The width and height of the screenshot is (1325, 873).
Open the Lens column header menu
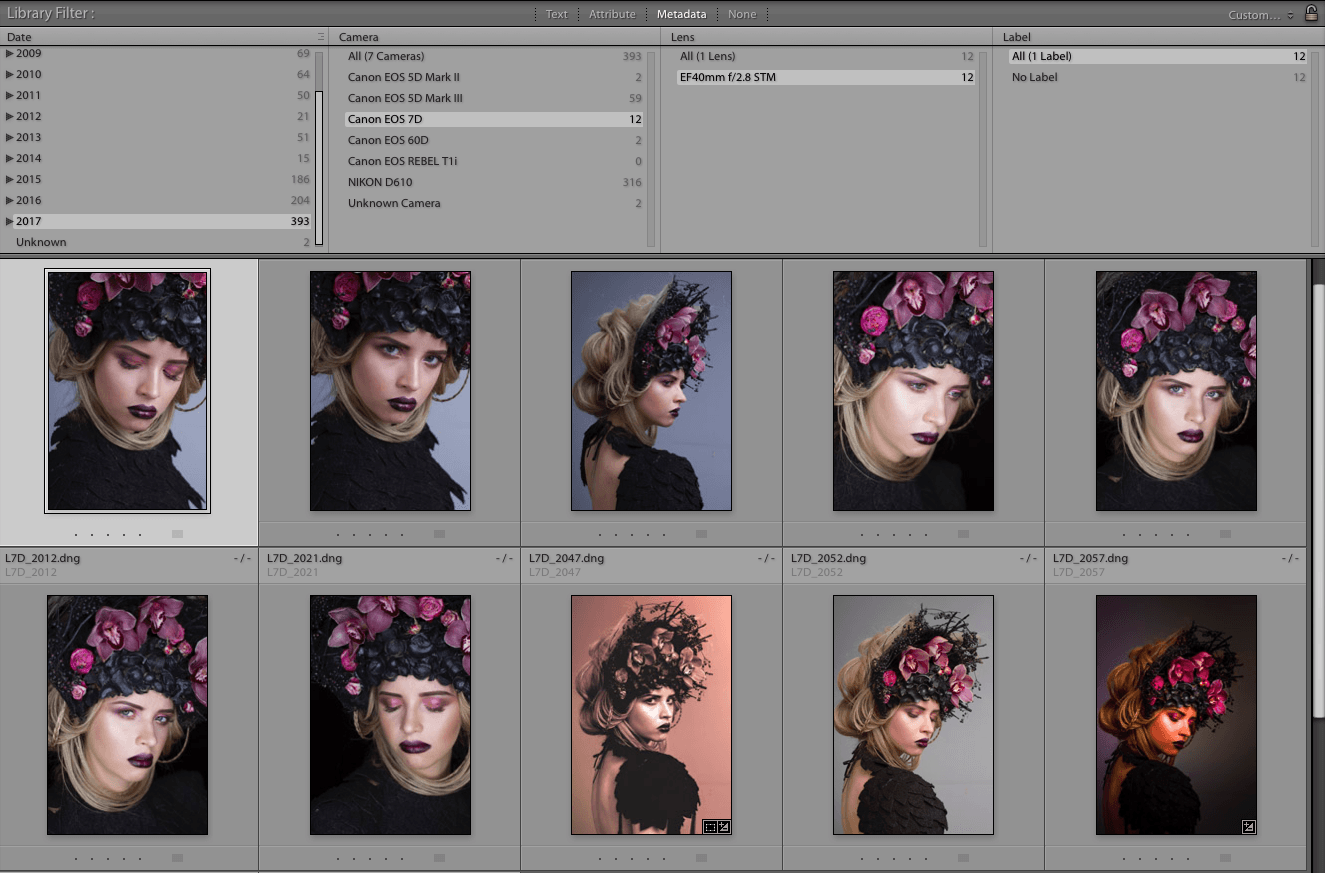[x=683, y=37]
